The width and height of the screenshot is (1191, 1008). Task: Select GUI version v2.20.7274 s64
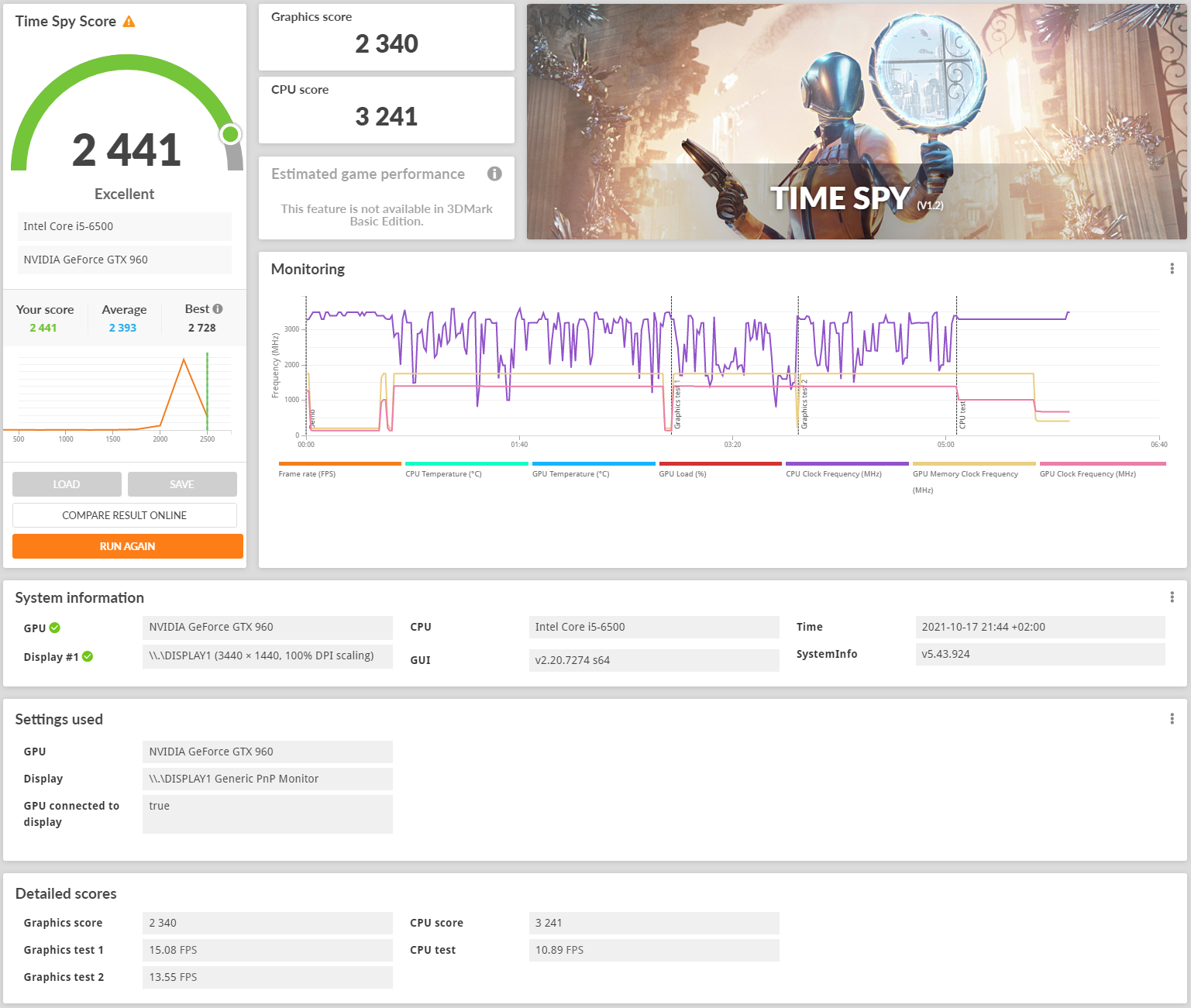point(654,660)
